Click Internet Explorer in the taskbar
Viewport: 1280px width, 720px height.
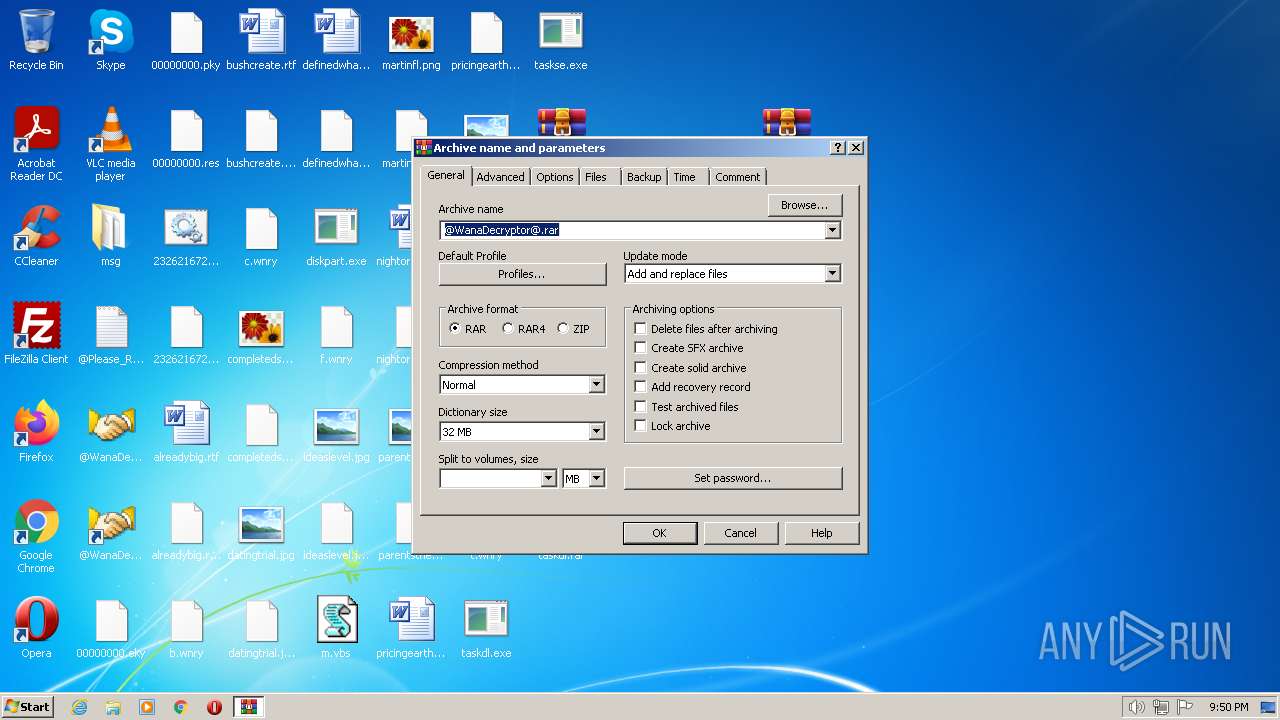[x=79, y=707]
